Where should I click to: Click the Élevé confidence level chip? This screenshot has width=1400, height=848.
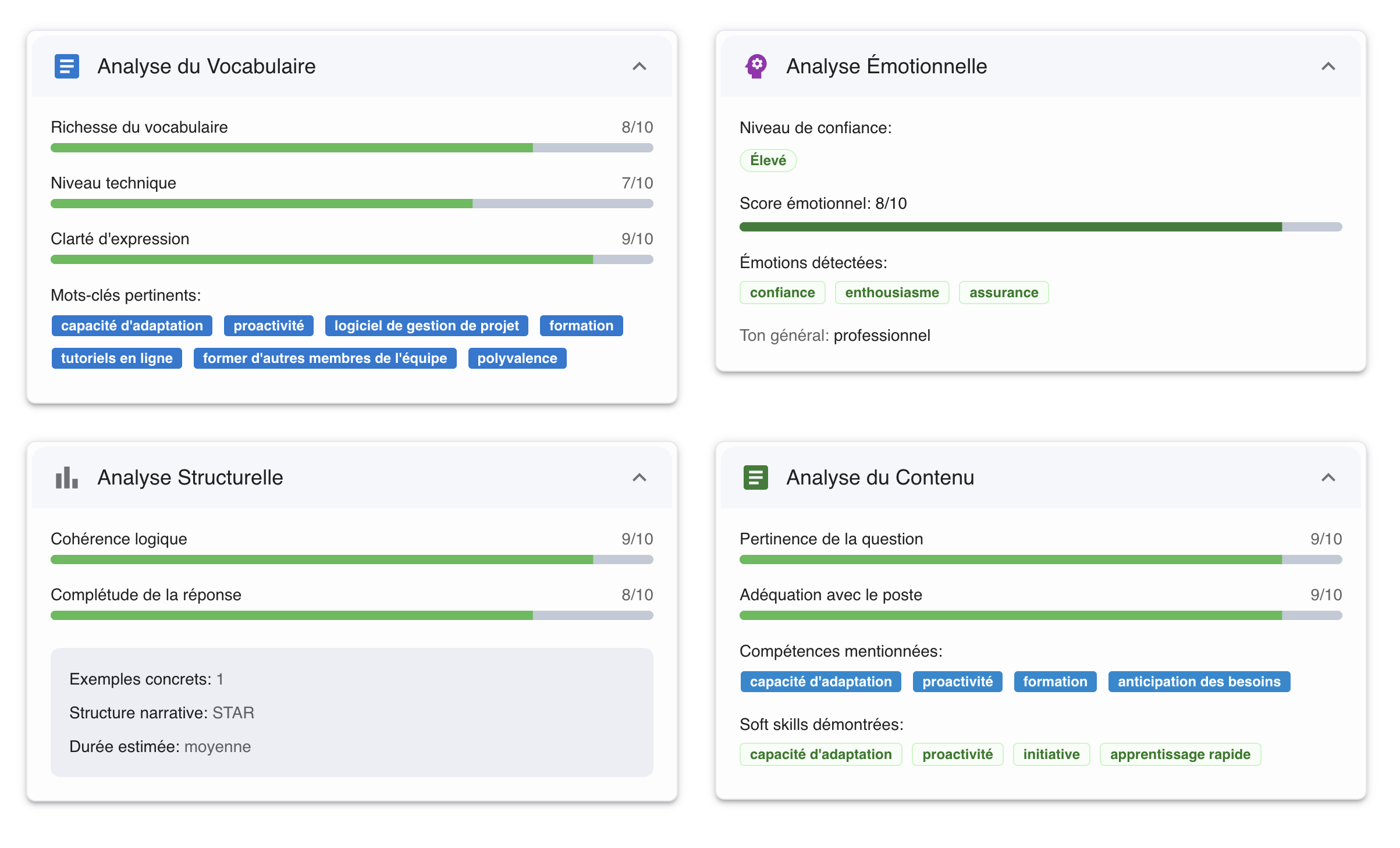768,161
